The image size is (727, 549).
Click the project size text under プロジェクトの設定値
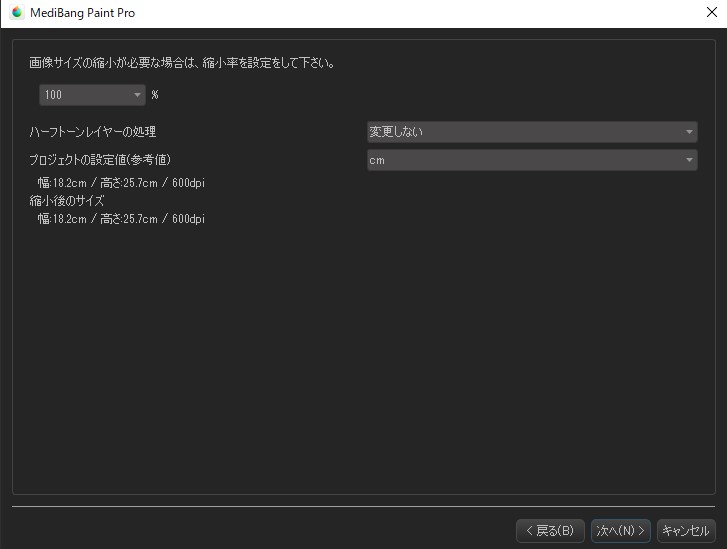(x=121, y=183)
